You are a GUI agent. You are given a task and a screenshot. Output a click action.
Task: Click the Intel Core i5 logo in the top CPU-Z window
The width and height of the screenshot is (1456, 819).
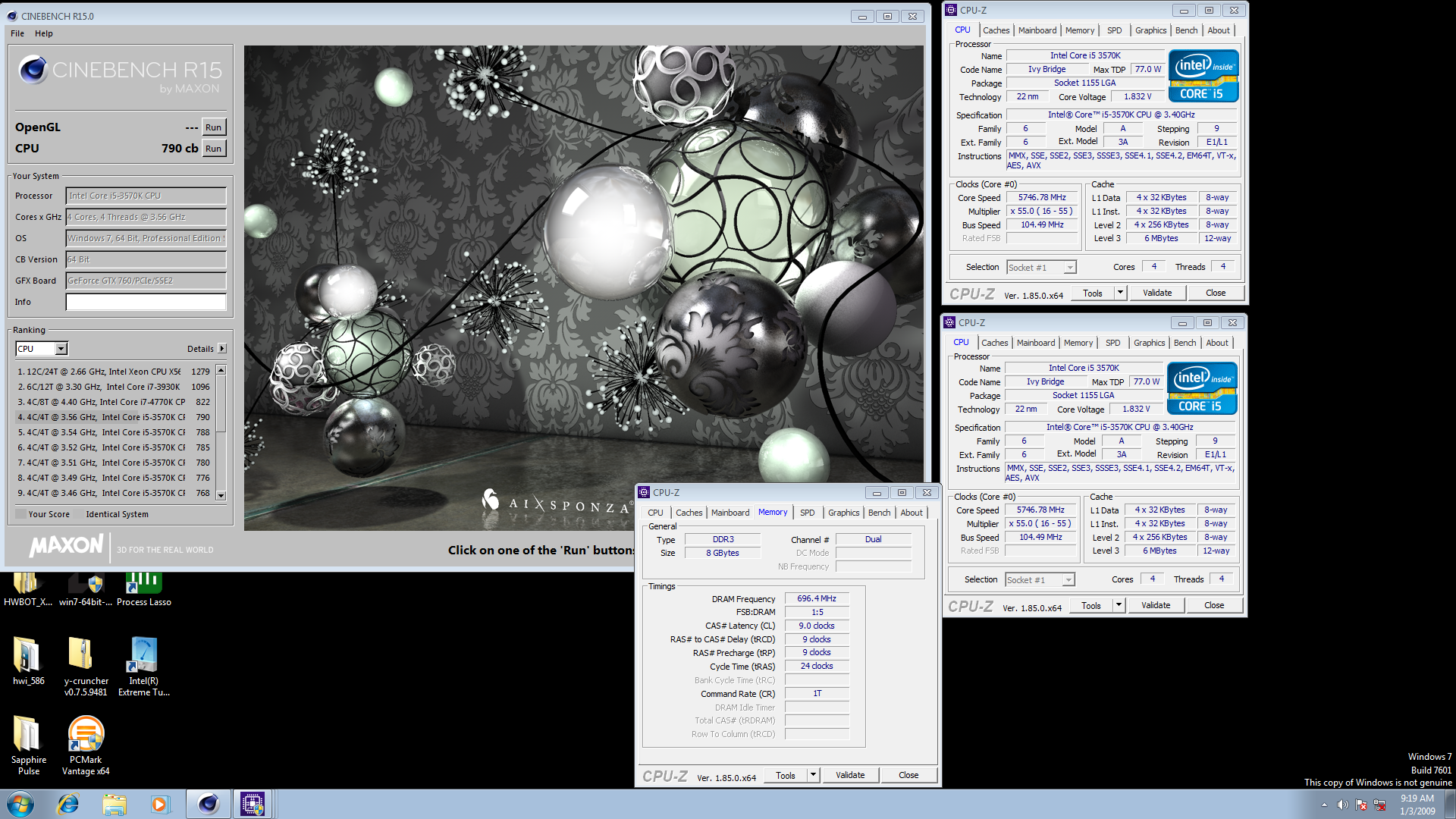click(x=1203, y=76)
